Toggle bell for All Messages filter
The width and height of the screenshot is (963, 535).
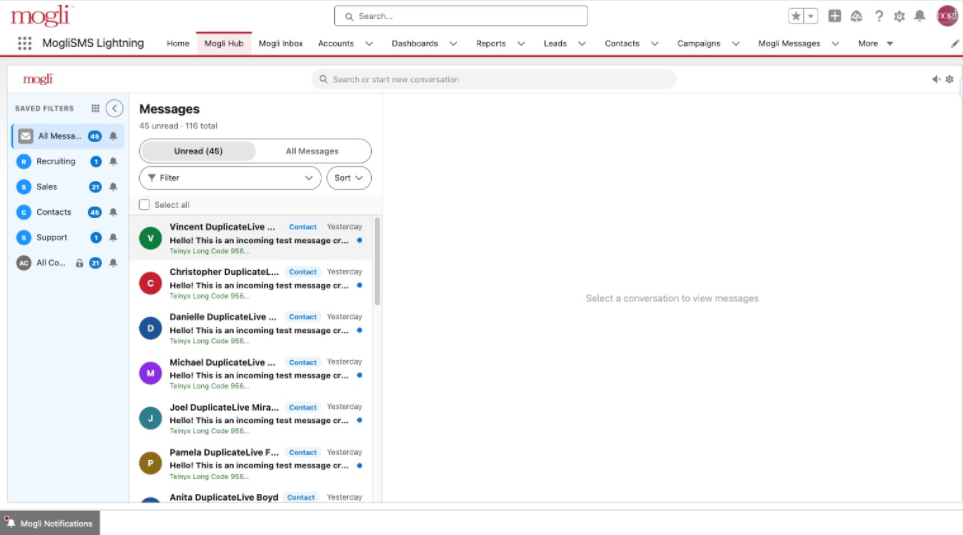click(x=113, y=136)
